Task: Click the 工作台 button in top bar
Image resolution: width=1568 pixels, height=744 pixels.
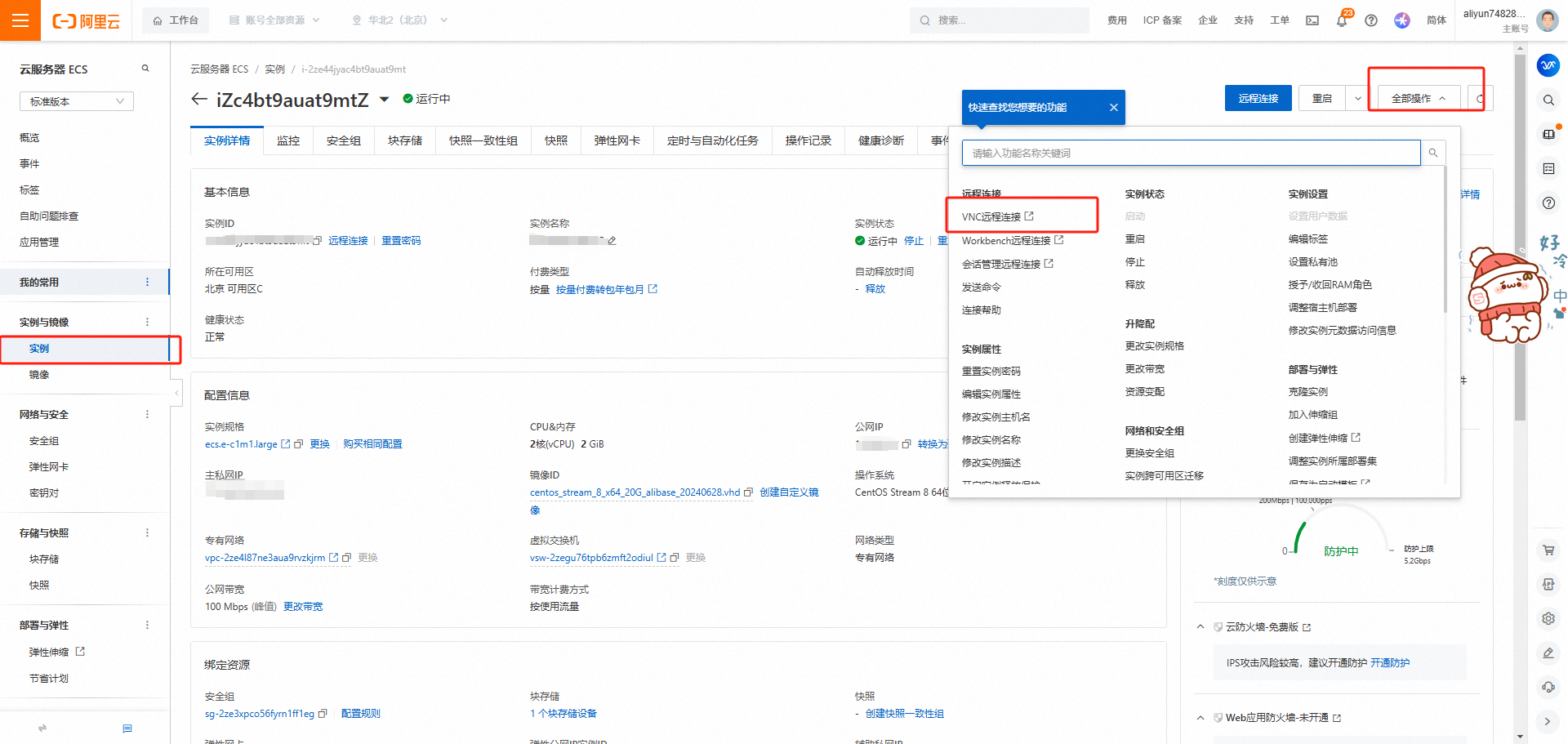Action: click(x=176, y=20)
